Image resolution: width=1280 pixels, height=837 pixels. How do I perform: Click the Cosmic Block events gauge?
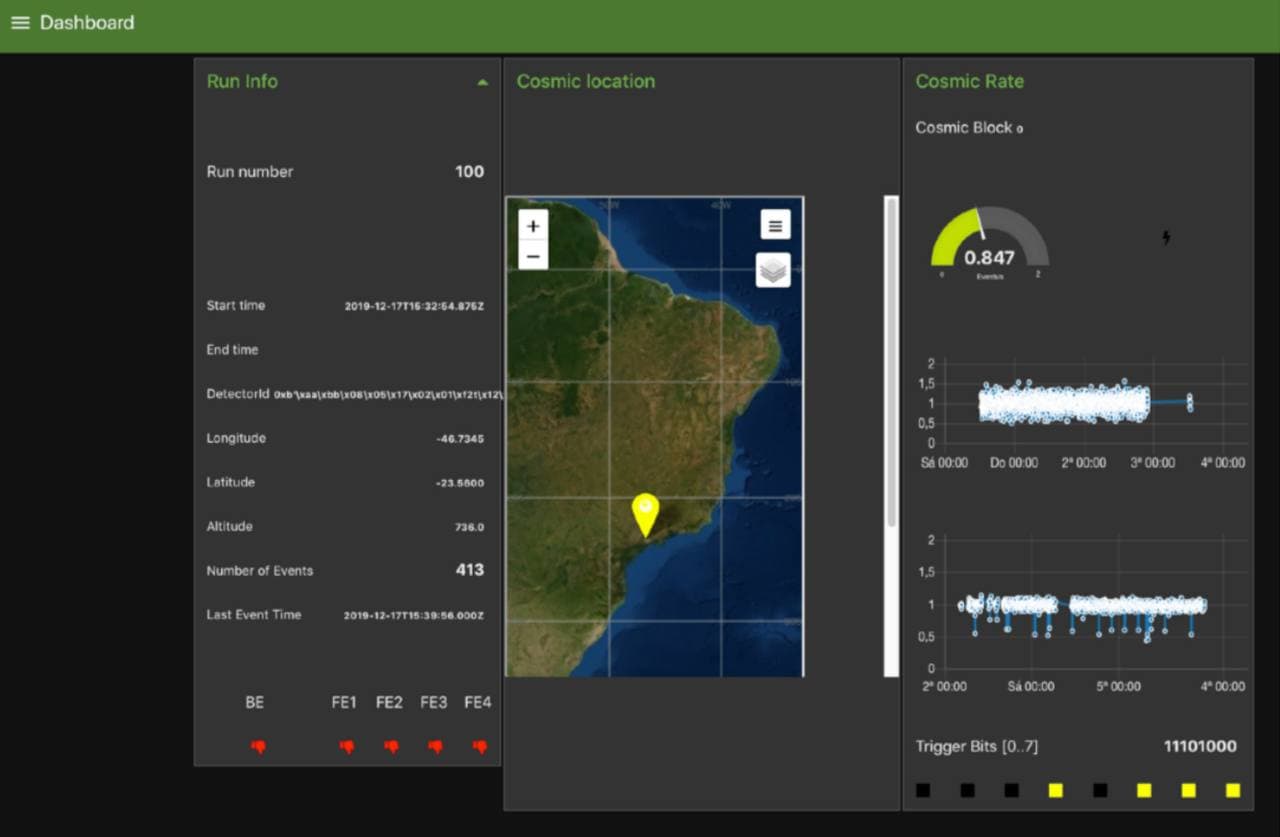click(989, 242)
